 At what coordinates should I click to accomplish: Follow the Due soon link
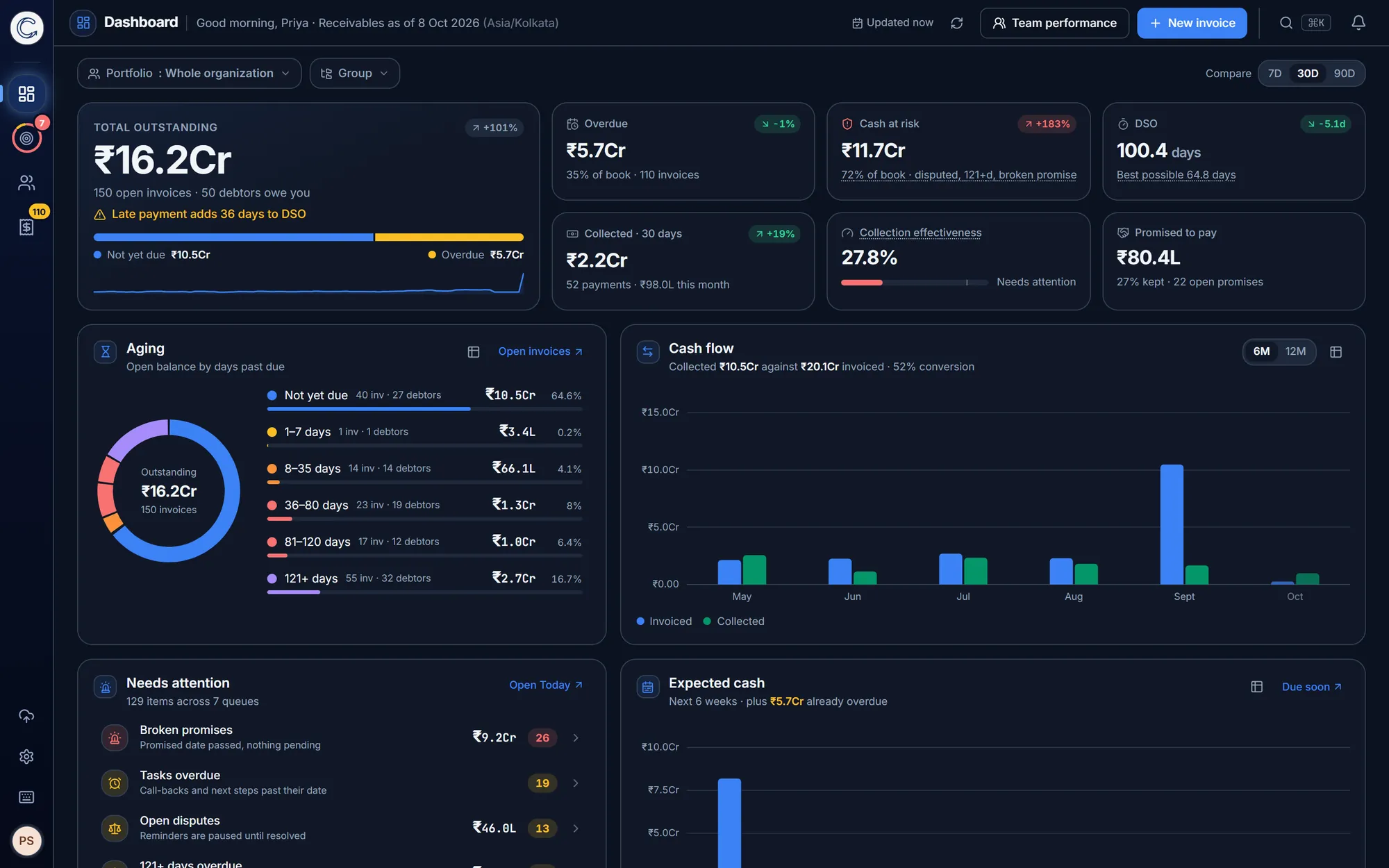1311,687
